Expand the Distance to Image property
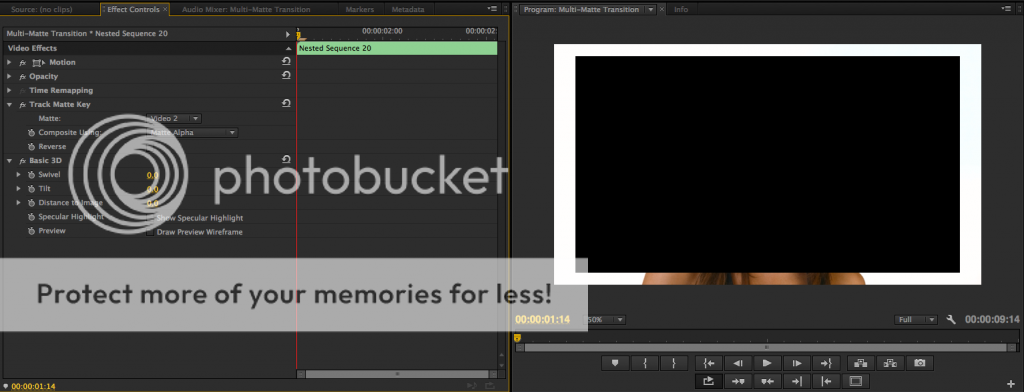This screenshot has height=392, width=1024. click(19, 203)
